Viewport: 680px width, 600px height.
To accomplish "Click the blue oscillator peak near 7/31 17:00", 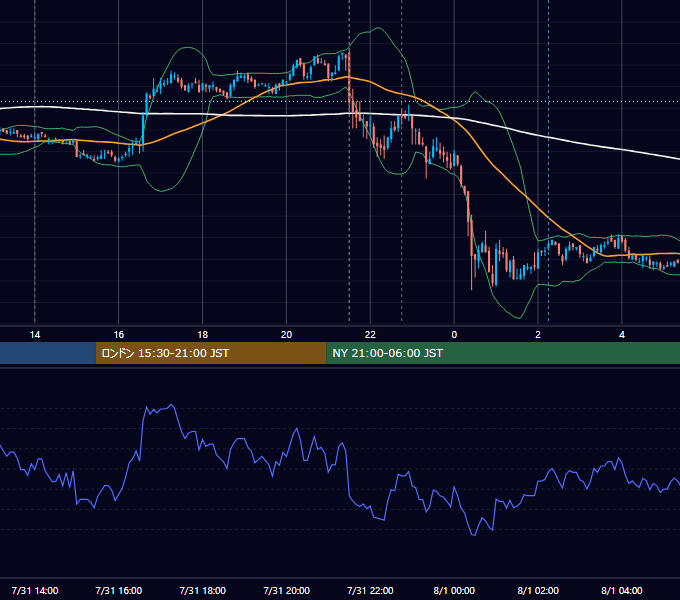I will tap(171, 405).
